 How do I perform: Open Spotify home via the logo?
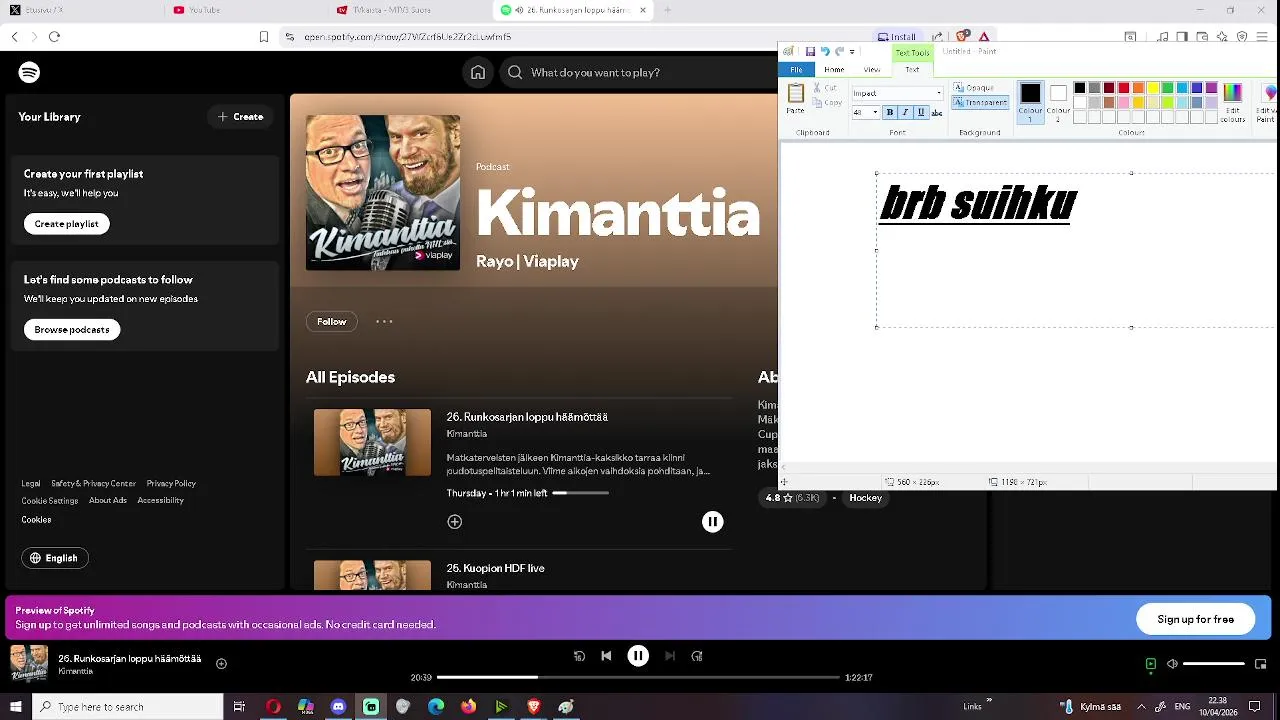coord(29,72)
